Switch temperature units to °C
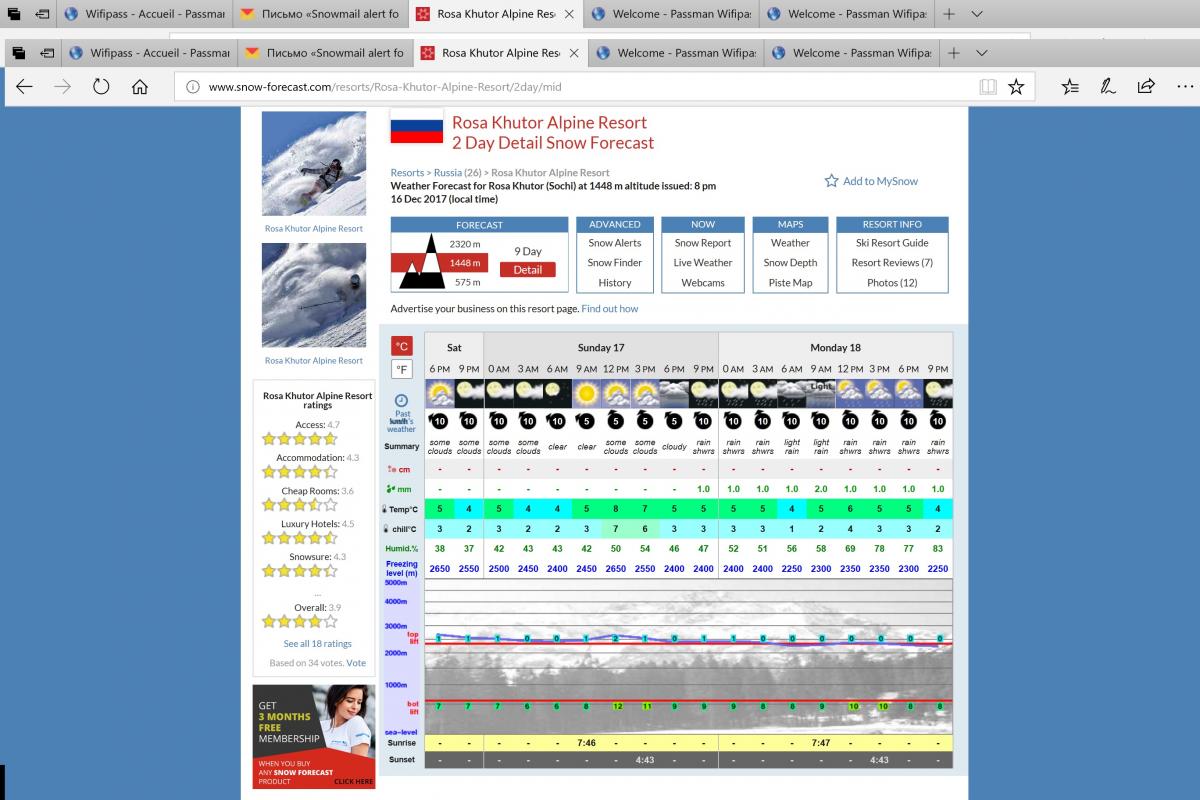The height and width of the screenshot is (800, 1200). [x=402, y=347]
